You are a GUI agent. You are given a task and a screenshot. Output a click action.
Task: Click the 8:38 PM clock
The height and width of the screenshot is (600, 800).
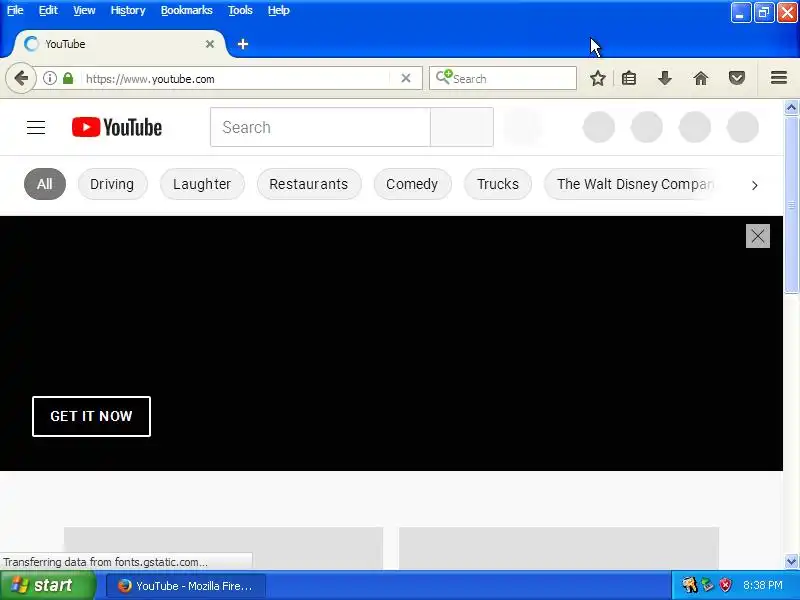click(x=762, y=585)
